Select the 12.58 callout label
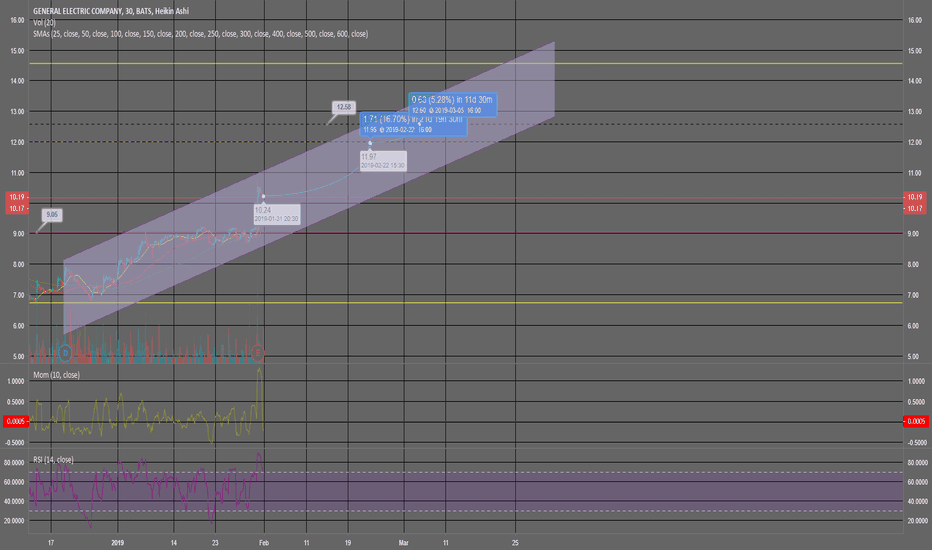The image size is (932, 550). click(344, 107)
